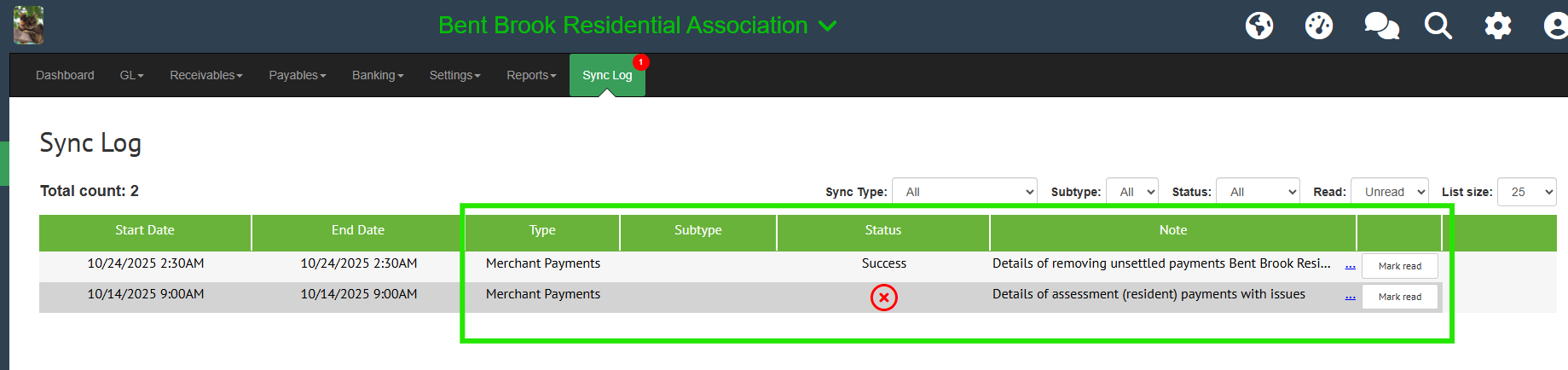Select the Sync Log tab
Screen dimensions: 1568x370
607,75
